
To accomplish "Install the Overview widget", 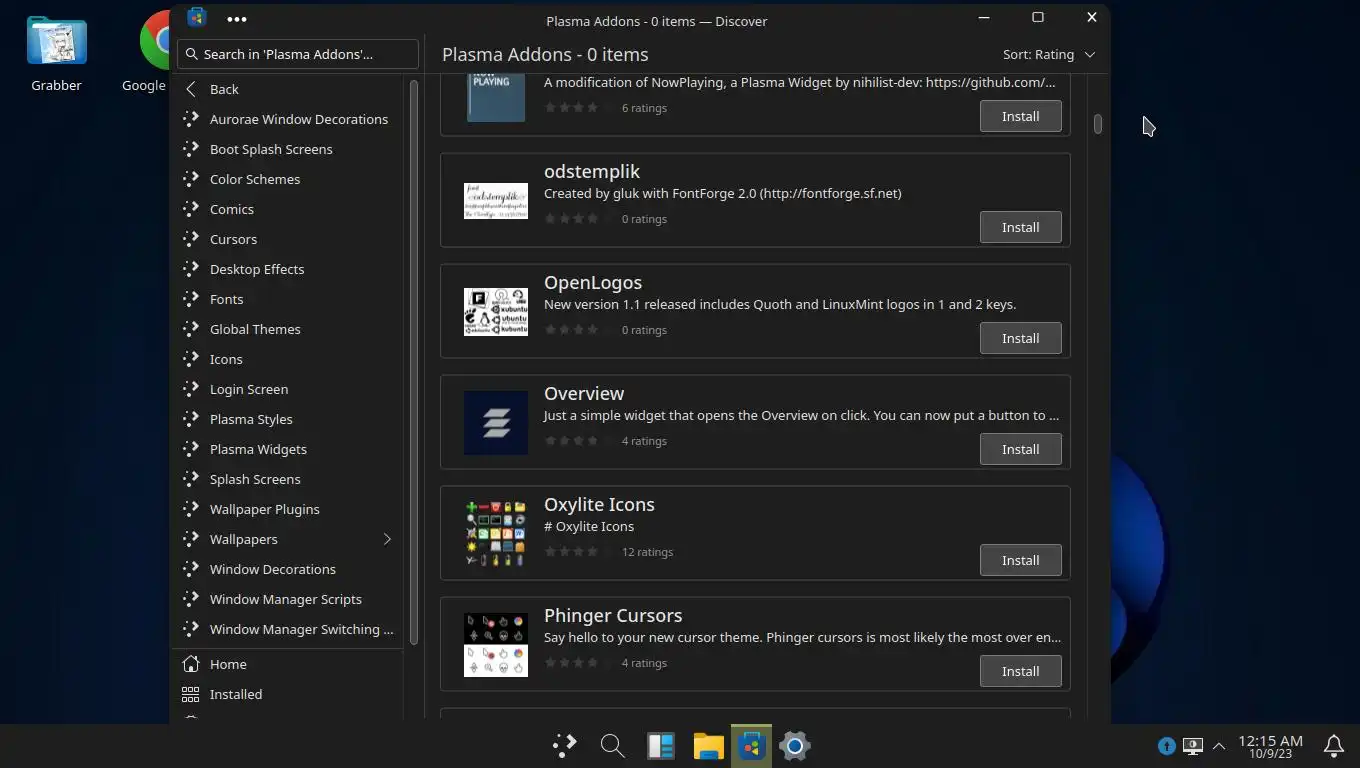I will [x=1020, y=449].
